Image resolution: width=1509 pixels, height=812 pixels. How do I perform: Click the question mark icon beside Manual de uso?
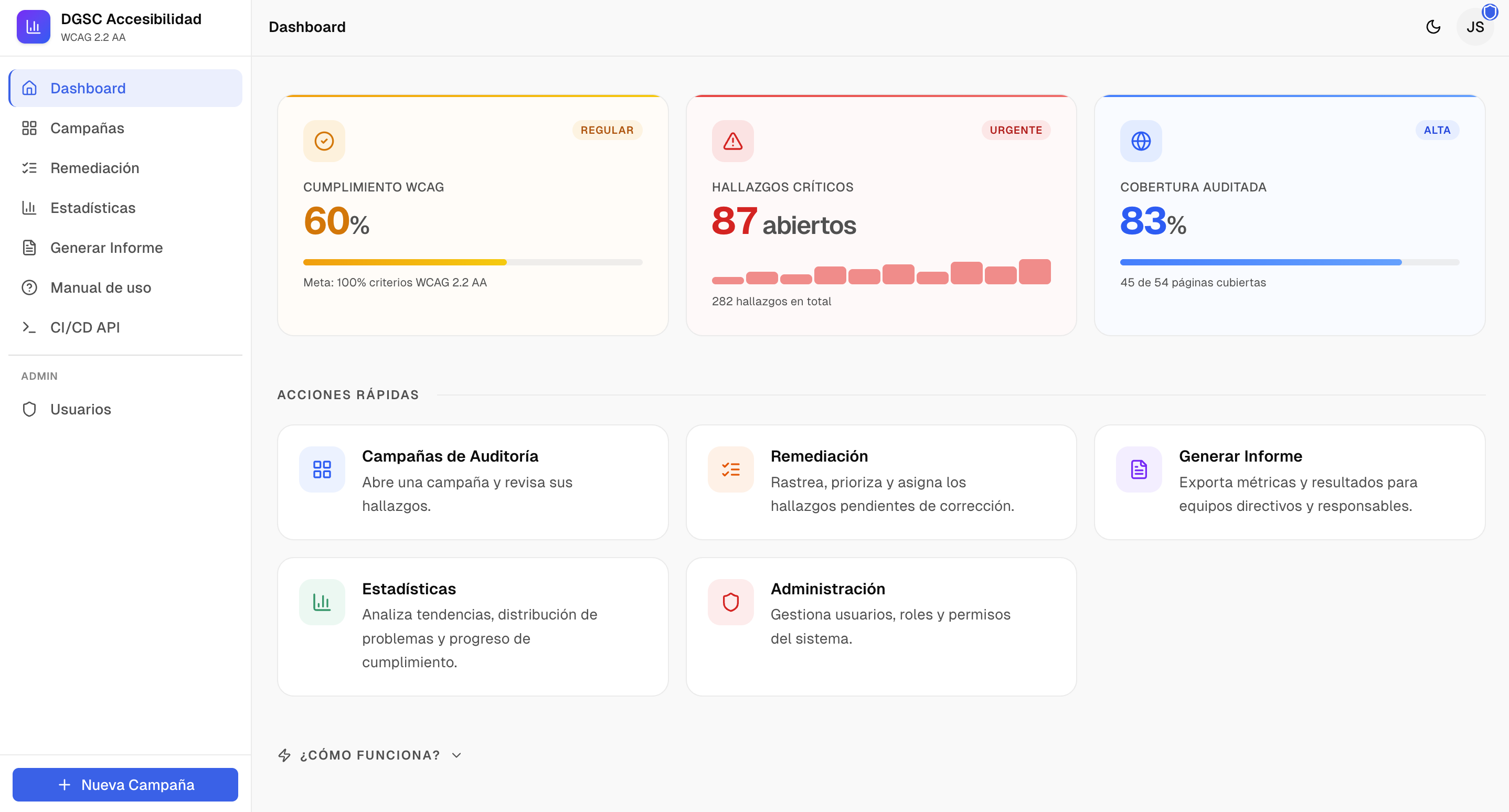29,287
